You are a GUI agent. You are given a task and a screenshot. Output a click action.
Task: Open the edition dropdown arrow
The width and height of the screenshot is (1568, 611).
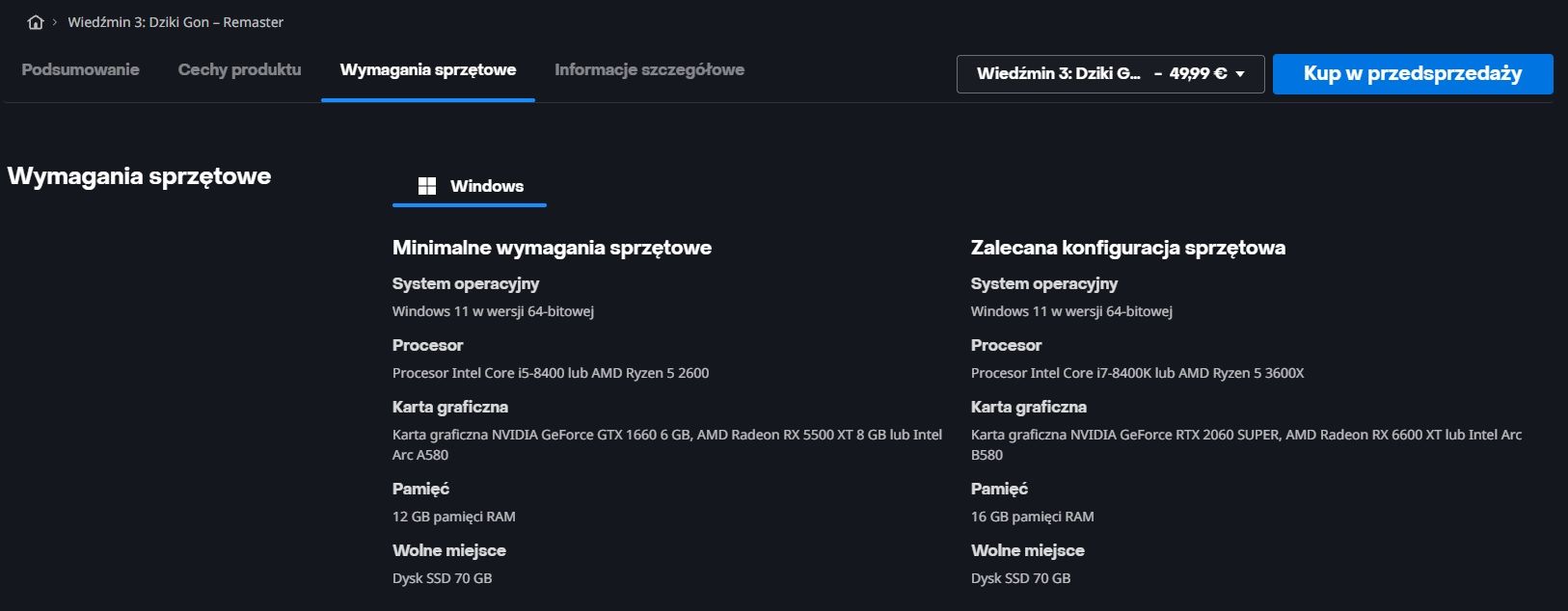pos(1240,74)
